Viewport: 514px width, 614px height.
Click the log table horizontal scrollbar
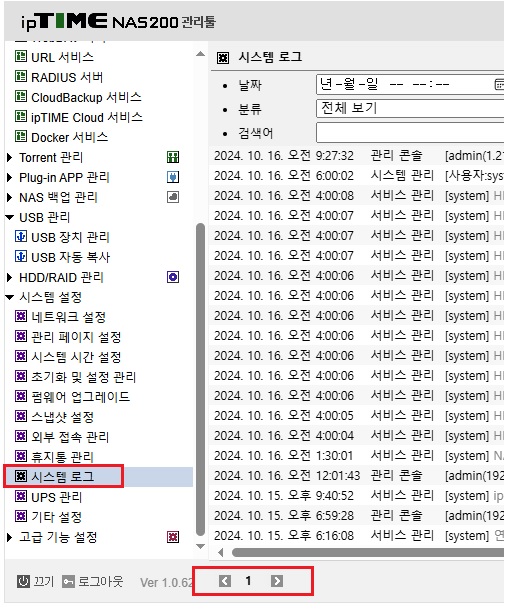tap(368, 553)
